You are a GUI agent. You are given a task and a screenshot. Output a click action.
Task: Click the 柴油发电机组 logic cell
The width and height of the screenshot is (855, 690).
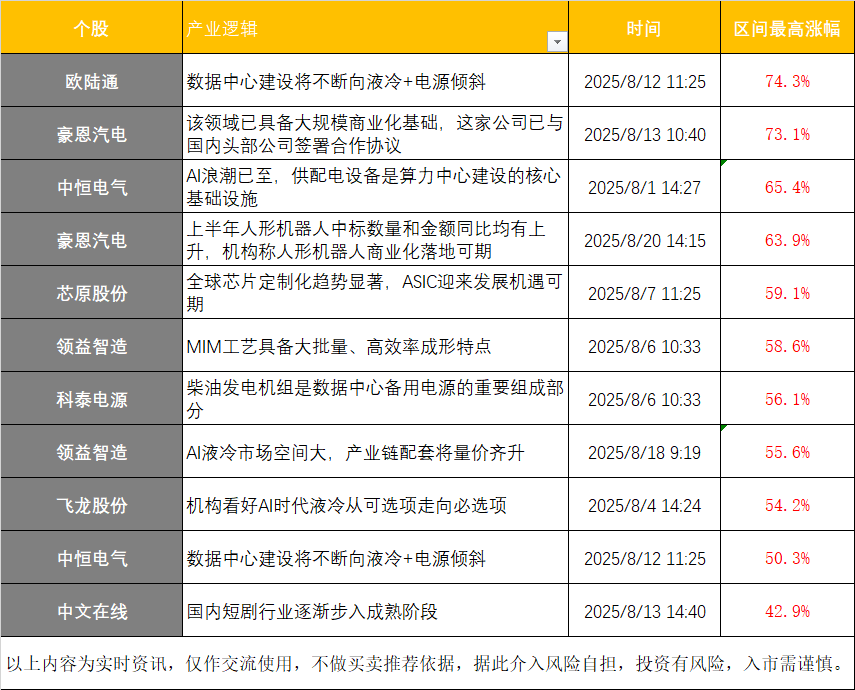click(375, 398)
